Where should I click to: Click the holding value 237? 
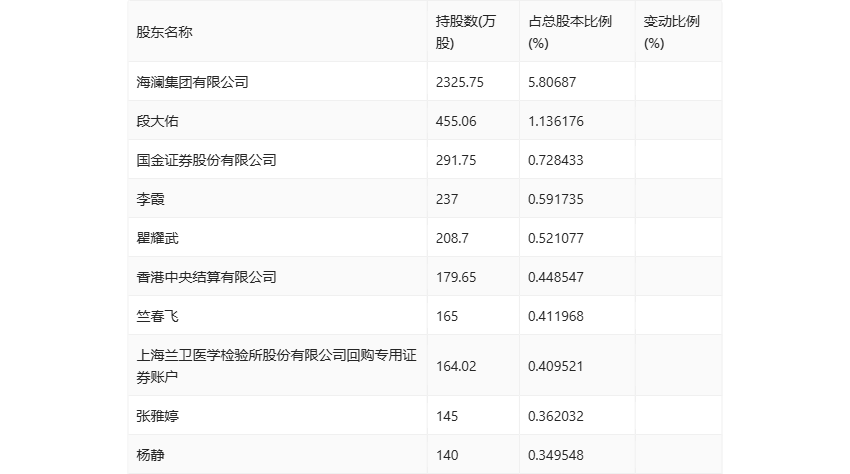pos(447,199)
